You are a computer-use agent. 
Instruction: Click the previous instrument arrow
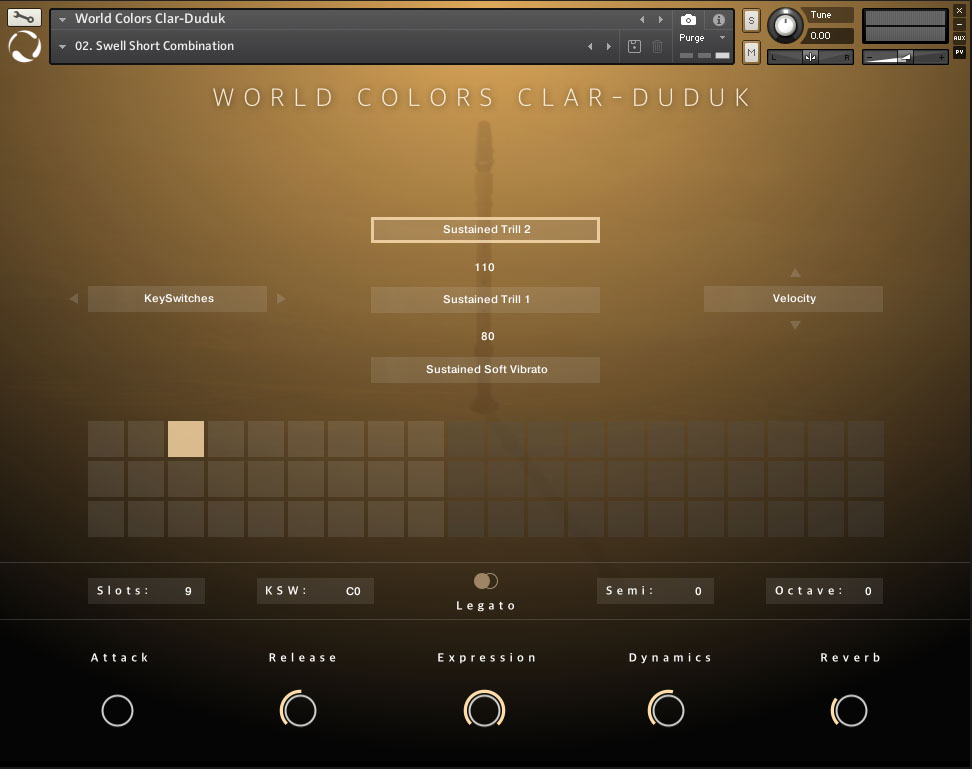point(642,20)
